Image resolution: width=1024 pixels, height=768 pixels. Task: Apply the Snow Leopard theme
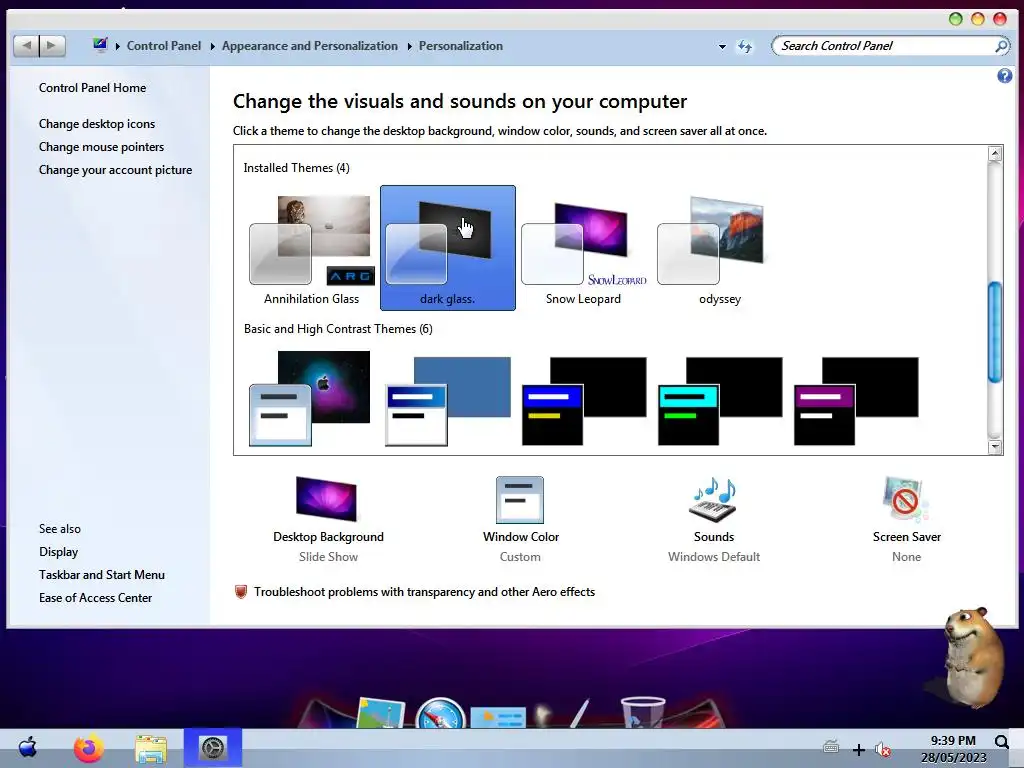click(x=583, y=248)
